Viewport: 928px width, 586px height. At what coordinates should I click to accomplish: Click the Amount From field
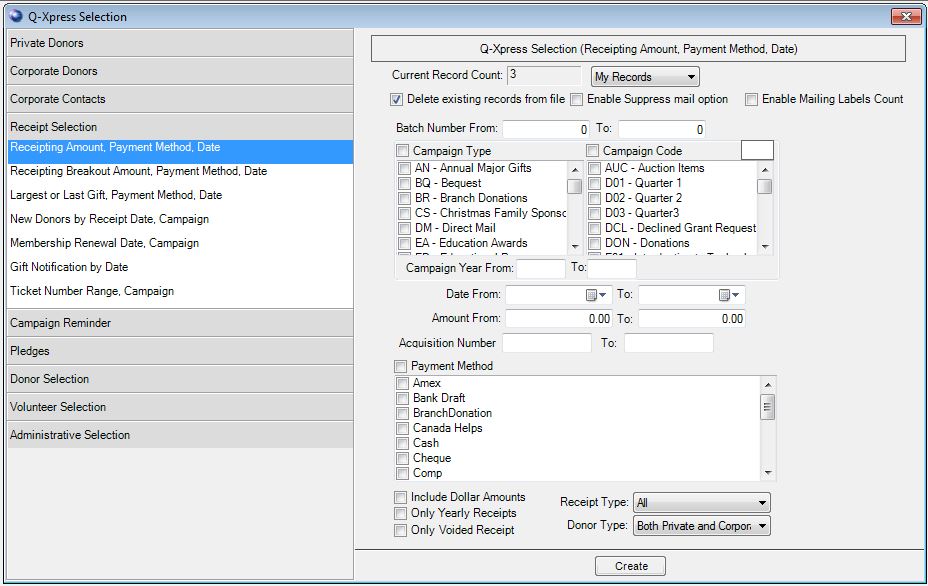[x=558, y=319]
